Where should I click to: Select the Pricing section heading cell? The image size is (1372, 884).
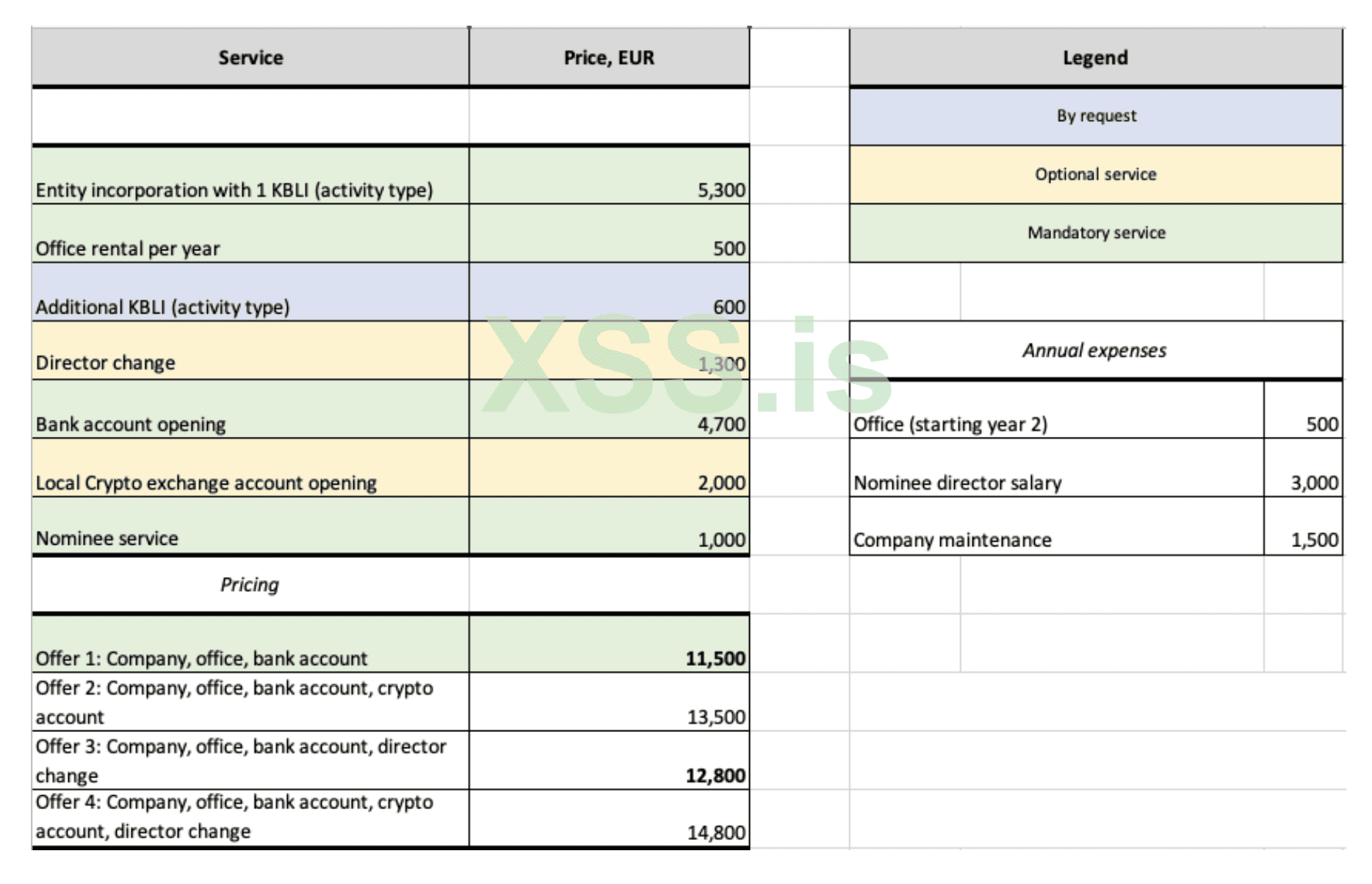[250, 584]
